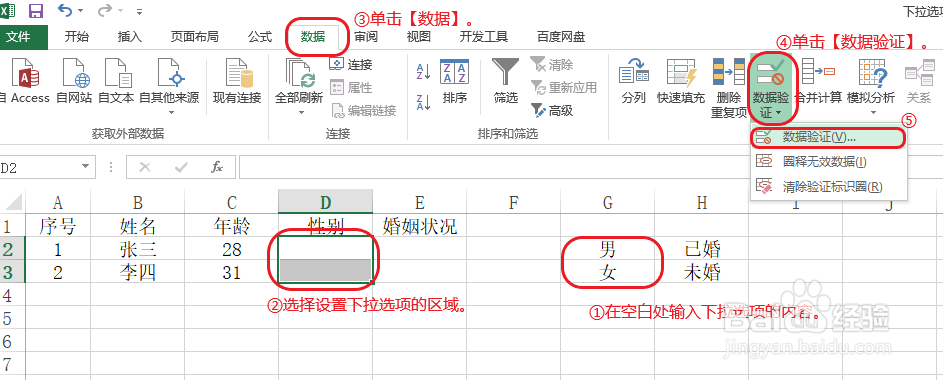Click the formula bar cancel X icon
The width and height of the screenshot is (943, 380).
[144, 167]
